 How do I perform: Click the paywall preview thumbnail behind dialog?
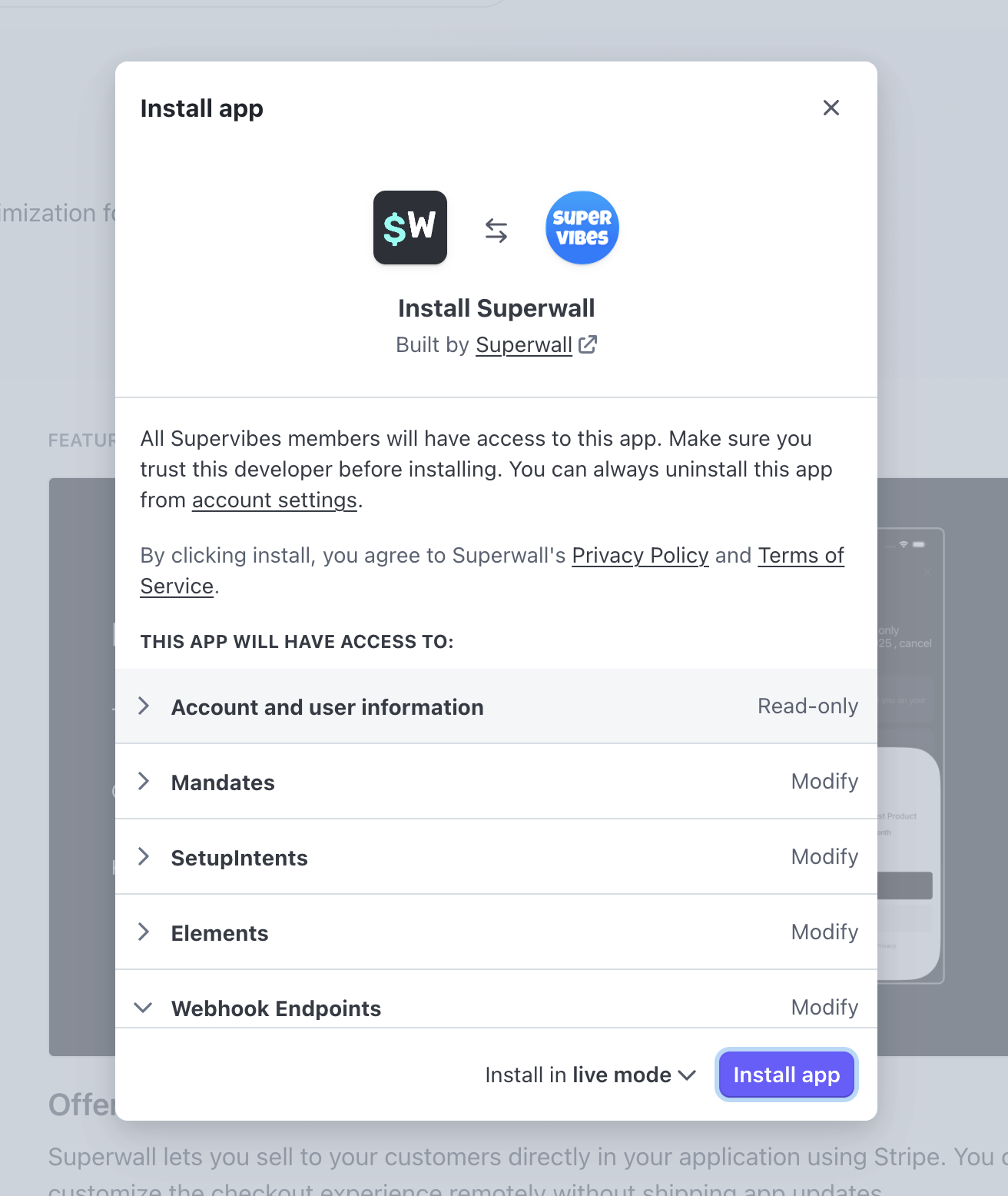[911, 753]
